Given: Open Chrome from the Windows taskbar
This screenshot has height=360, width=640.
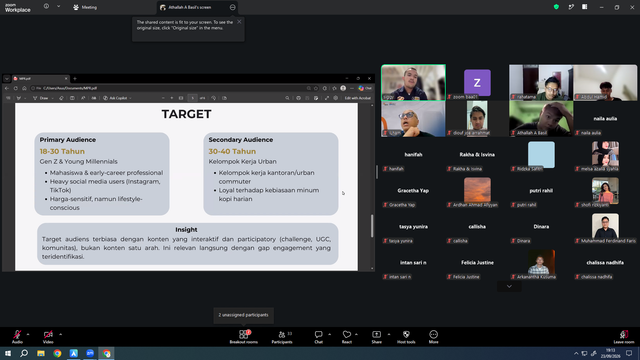Looking at the screenshot, I should [x=57, y=353].
